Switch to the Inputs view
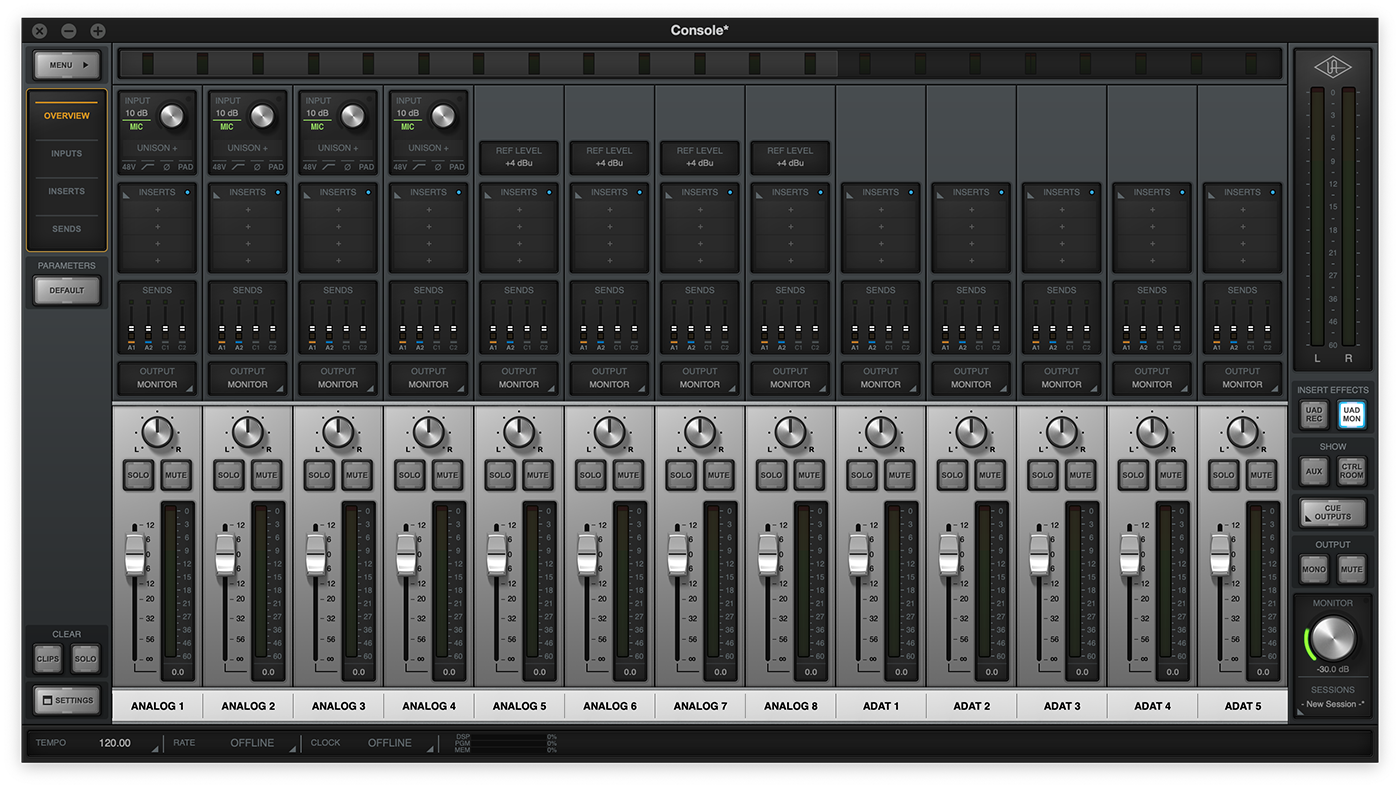This screenshot has width=1400, height=788. click(67, 154)
